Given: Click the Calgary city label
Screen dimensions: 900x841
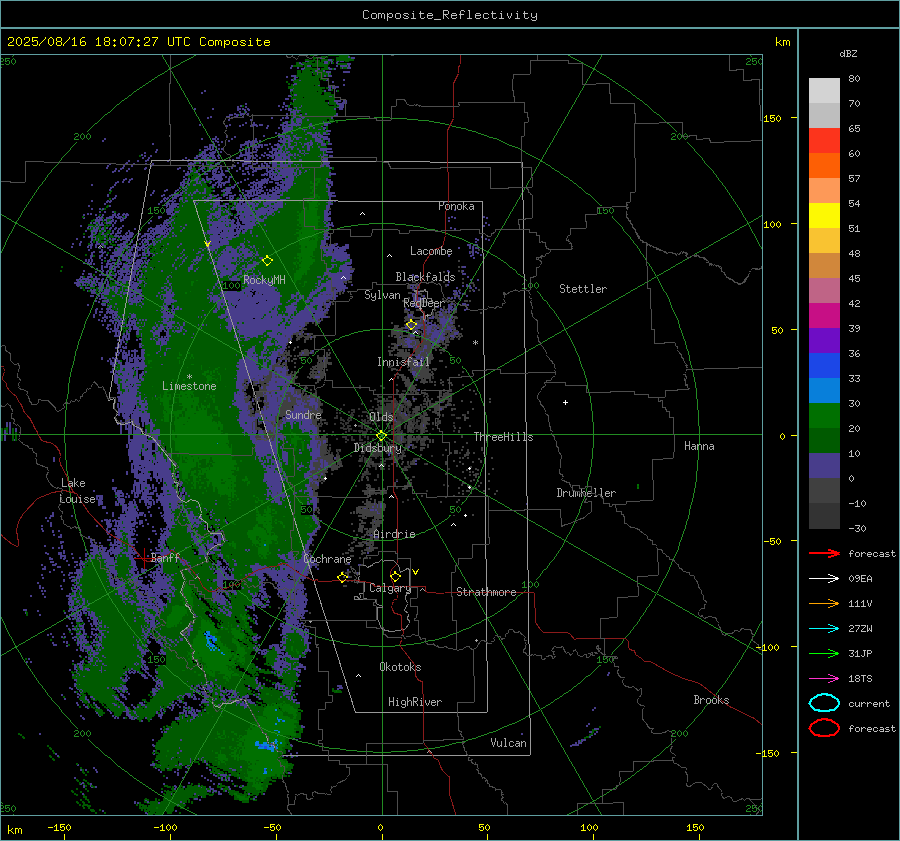Looking at the screenshot, I should (390, 588).
